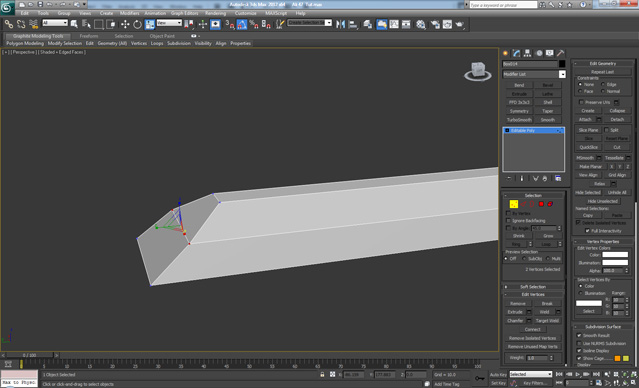The image size is (639, 388).
Task: Collapse the Edit Geometry rollout
Action: (x=603, y=64)
